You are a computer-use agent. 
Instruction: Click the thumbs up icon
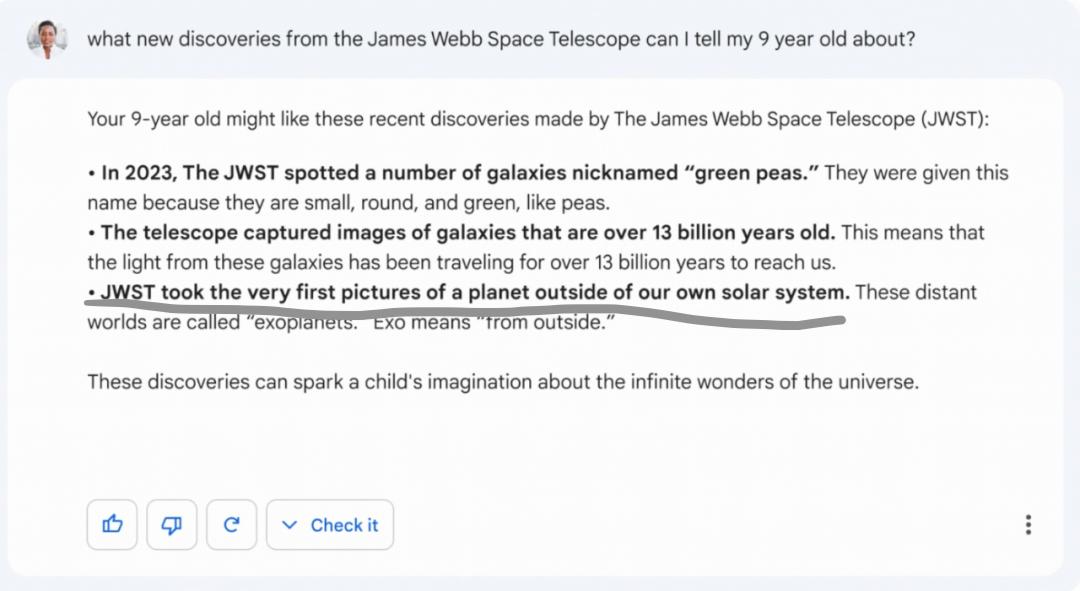point(112,525)
